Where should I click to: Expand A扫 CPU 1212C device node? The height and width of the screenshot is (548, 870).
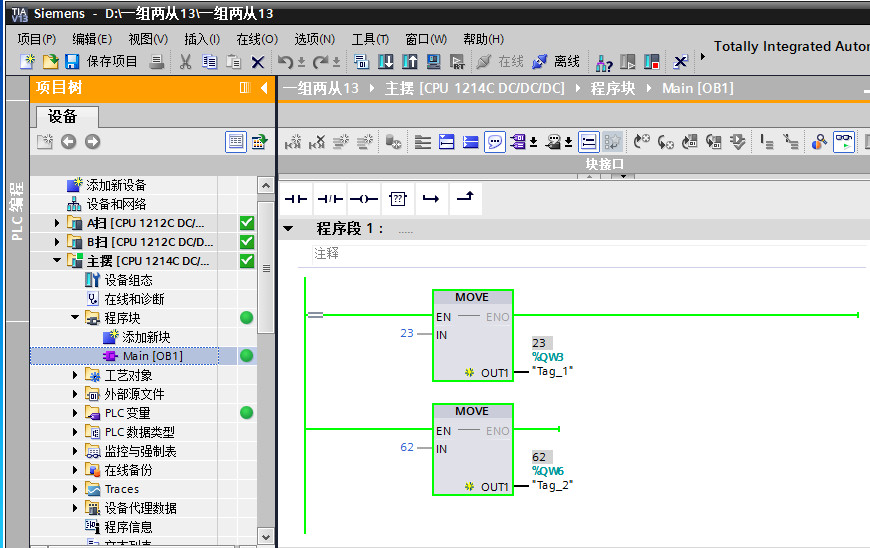point(57,223)
